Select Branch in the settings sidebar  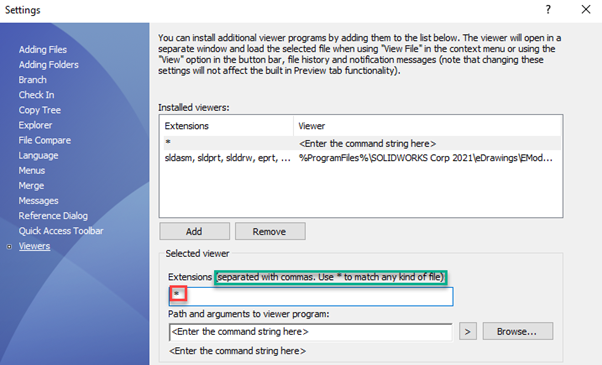coord(33,80)
